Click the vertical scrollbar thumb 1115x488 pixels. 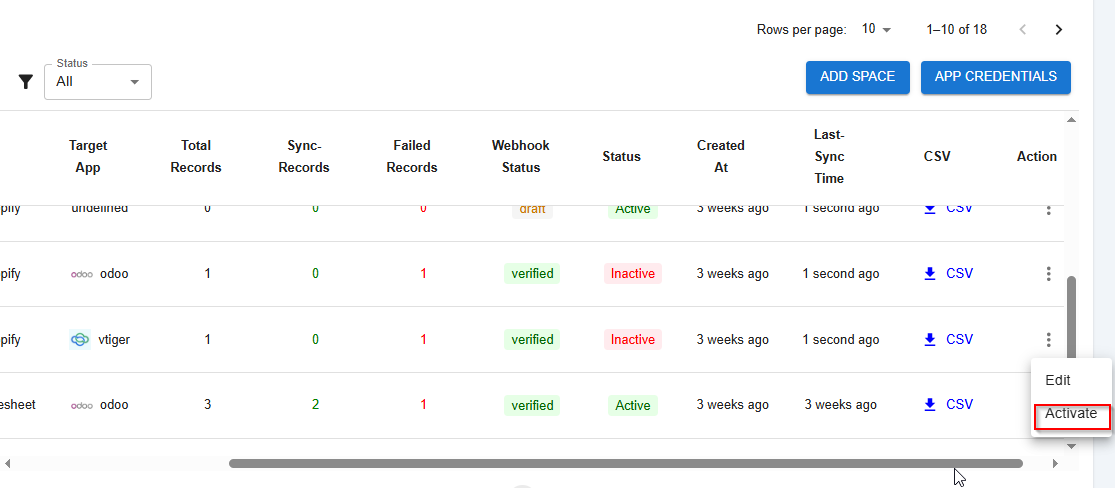tap(1071, 320)
